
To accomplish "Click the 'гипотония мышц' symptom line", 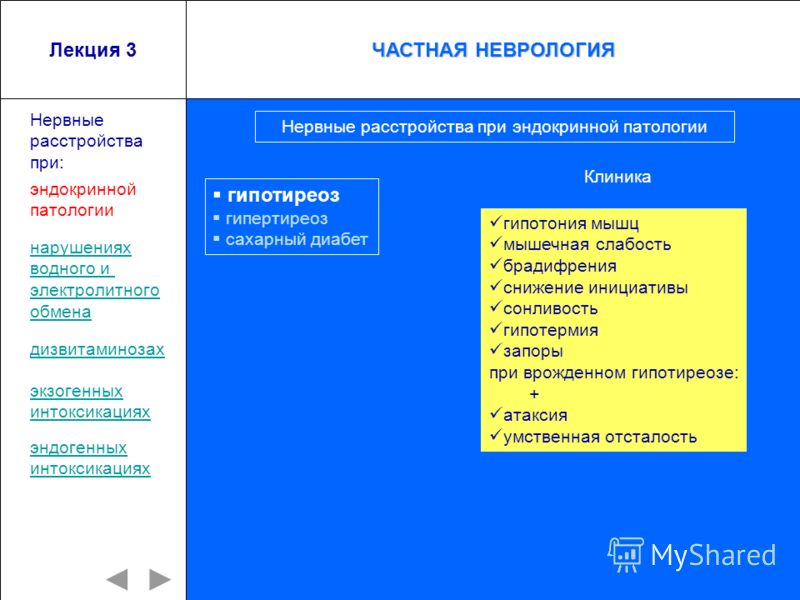I will point(564,223).
